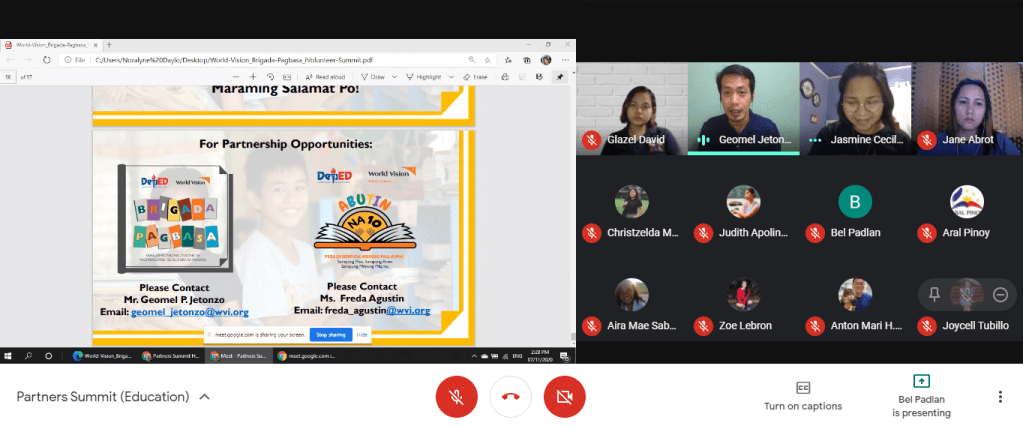This screenshot has height=429, width=1023.
Task: Click the Windows Start button
Action: point(7,355)
